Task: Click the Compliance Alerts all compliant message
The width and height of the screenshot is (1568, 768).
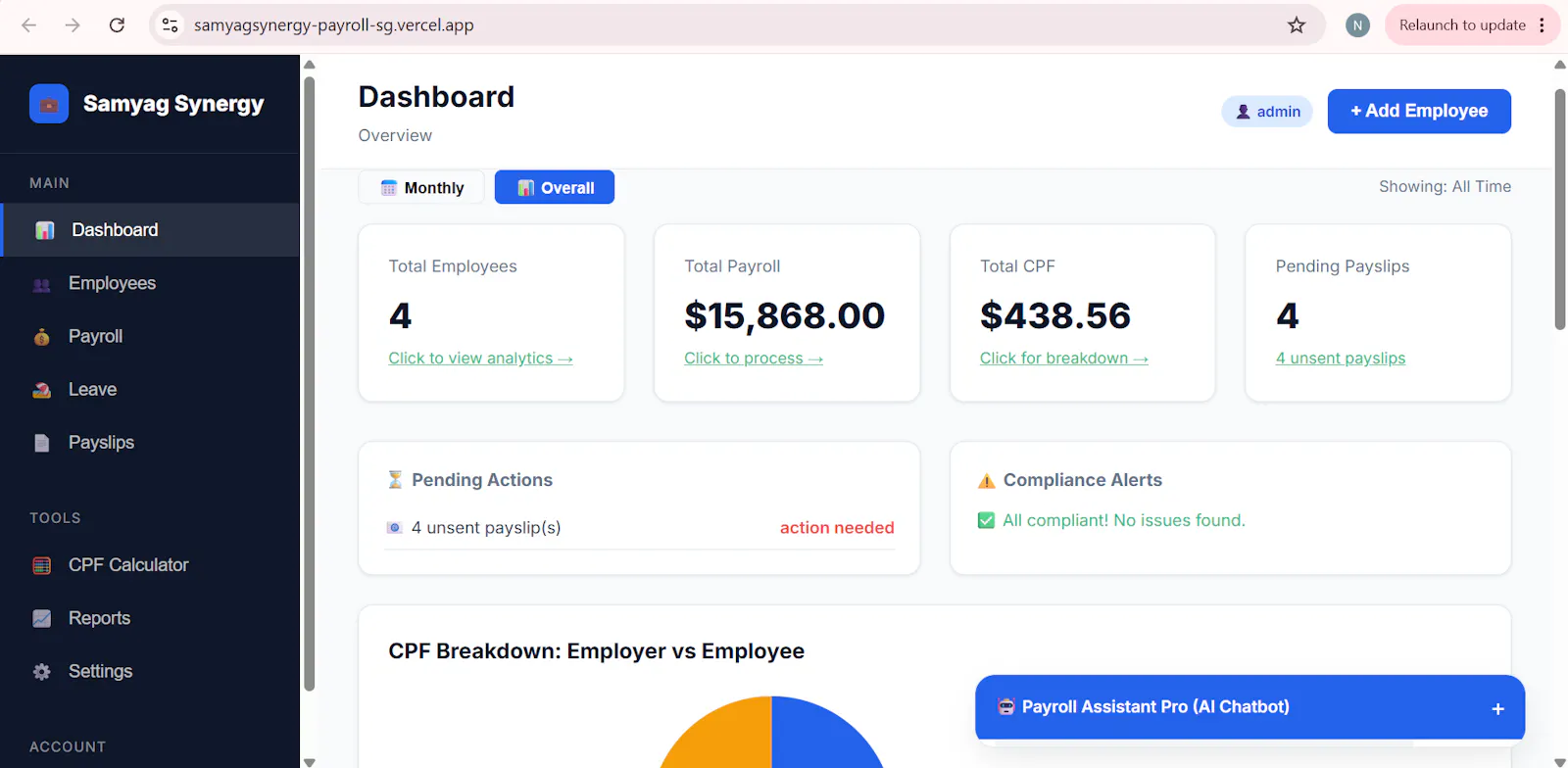Action: point(1124,520)
